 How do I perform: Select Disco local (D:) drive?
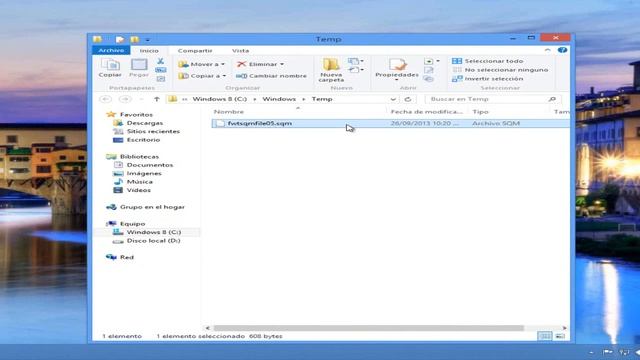pyautogui.click(x=153, y=241)
